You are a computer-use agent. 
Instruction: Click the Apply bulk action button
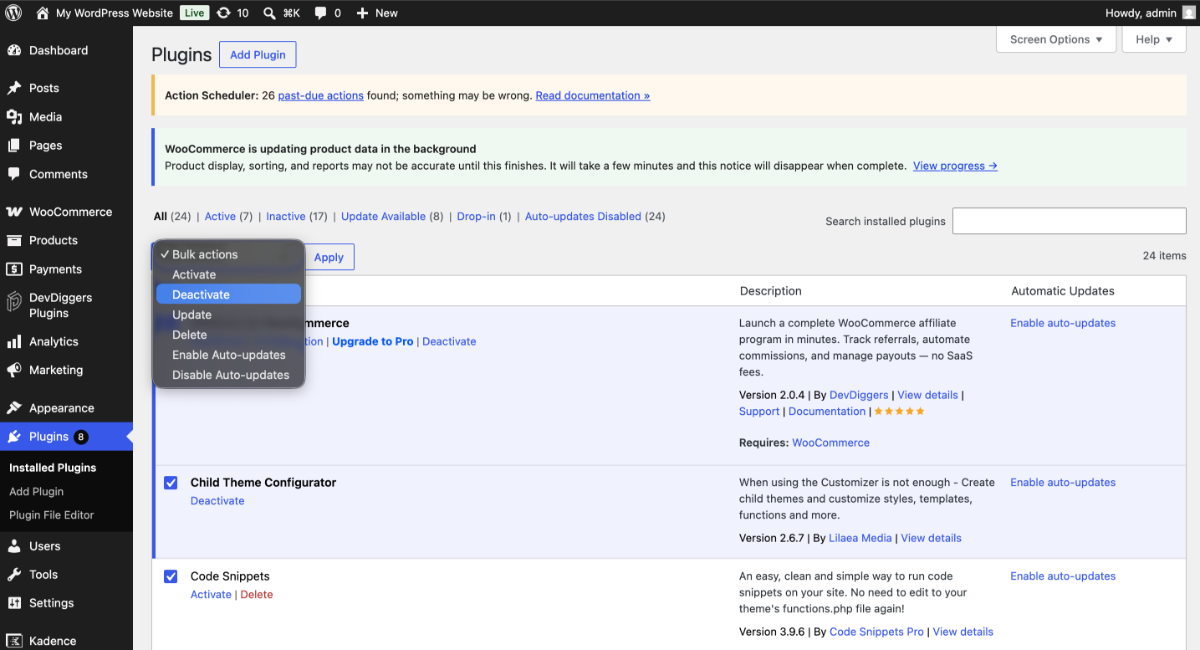pyautogui.click(x=329, y=257)
